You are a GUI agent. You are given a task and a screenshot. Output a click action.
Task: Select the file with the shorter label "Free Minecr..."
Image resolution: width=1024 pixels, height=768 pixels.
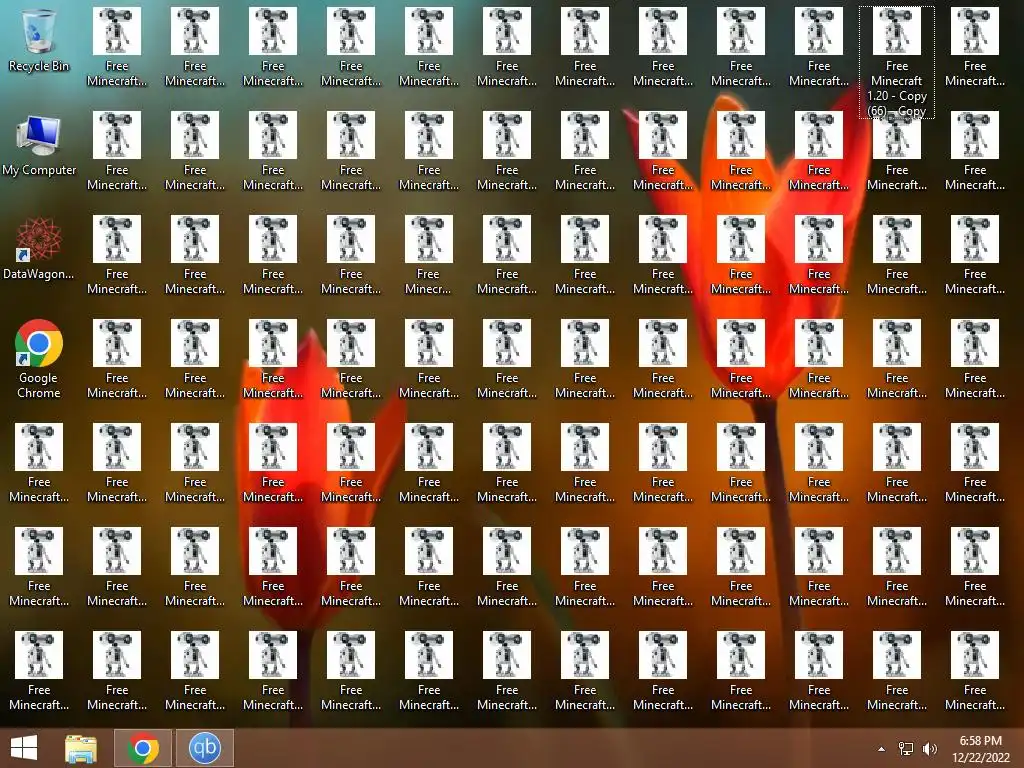pos(428,255)
